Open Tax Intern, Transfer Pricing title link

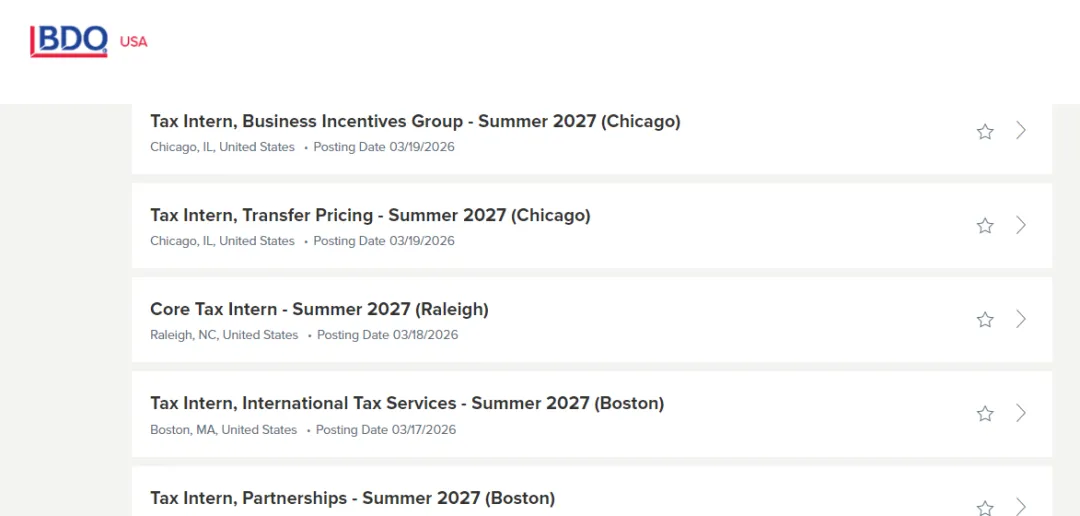(370, 215)
